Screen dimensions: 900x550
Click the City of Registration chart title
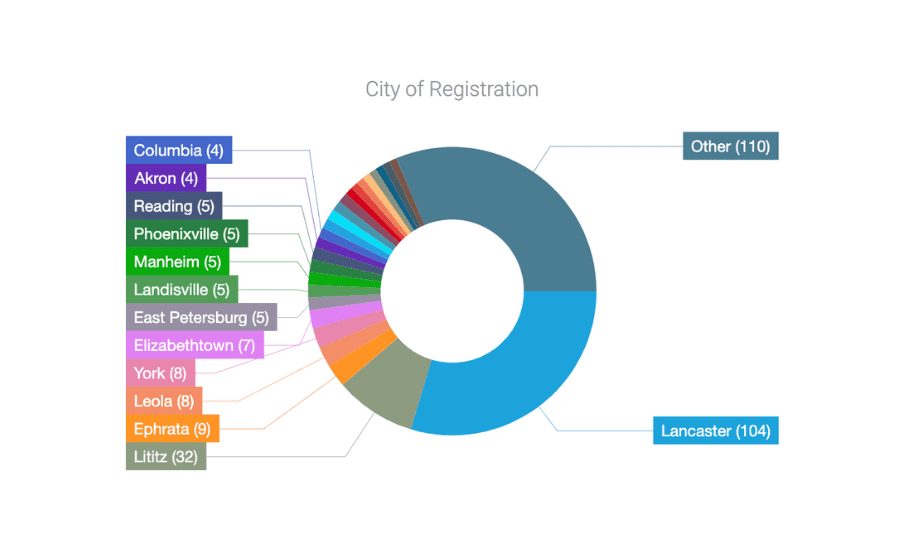click(452, 89)
